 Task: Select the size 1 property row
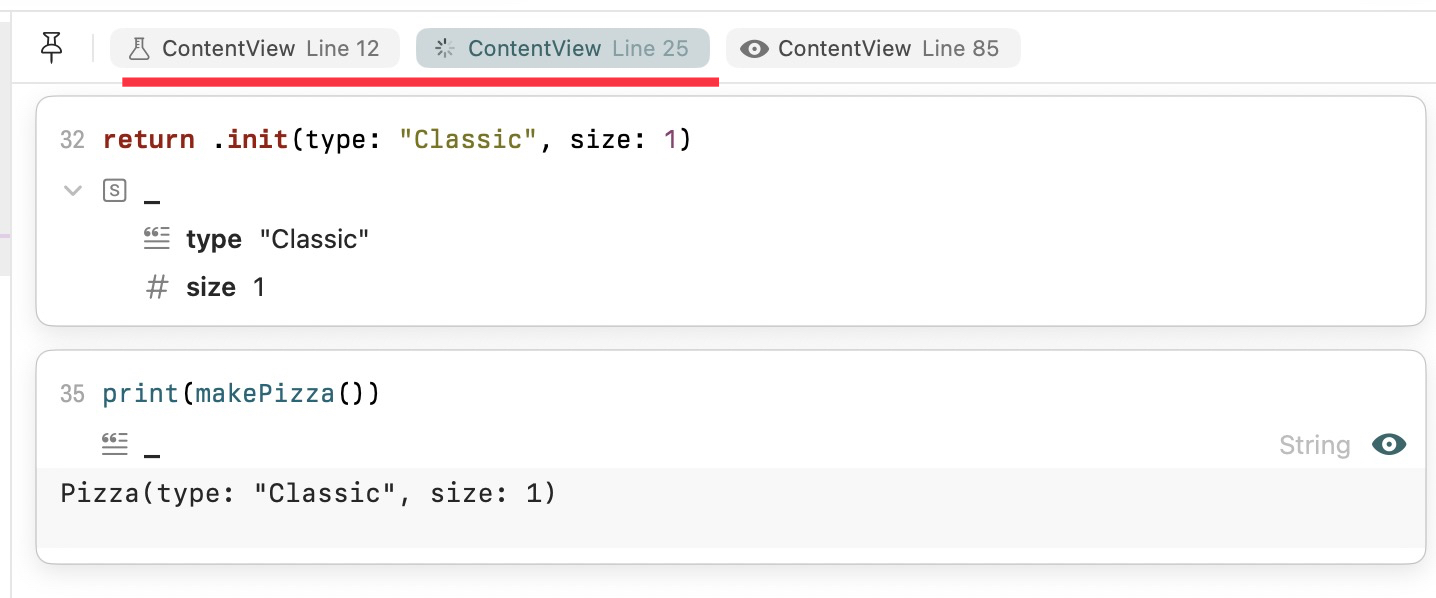(x=205, y=287)
